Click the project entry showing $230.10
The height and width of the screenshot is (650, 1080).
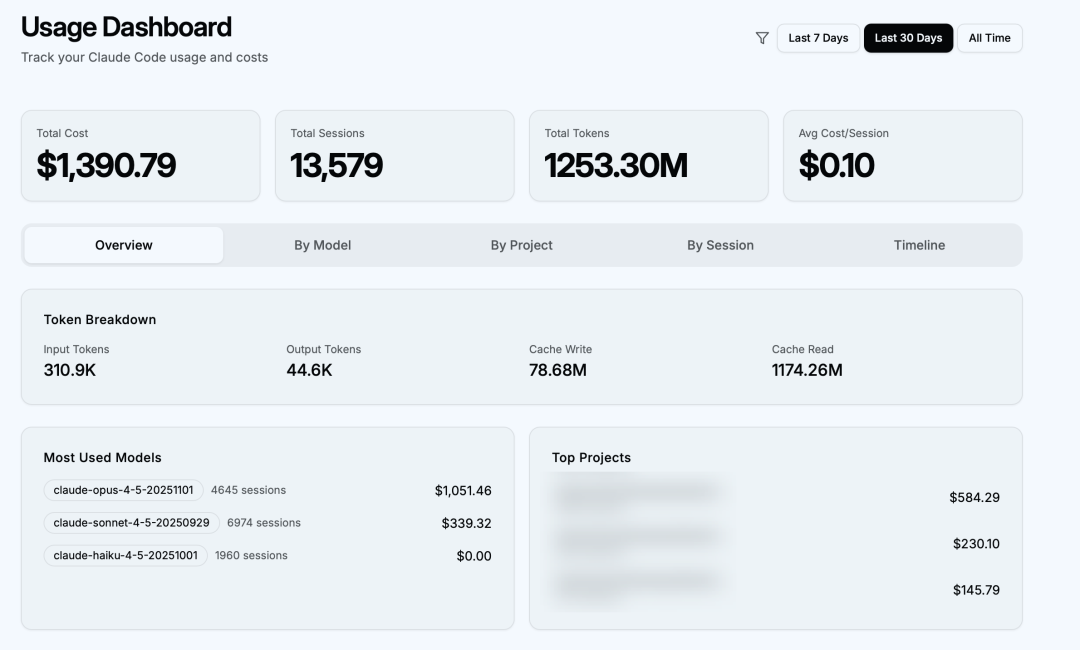(x=975, y=543)
